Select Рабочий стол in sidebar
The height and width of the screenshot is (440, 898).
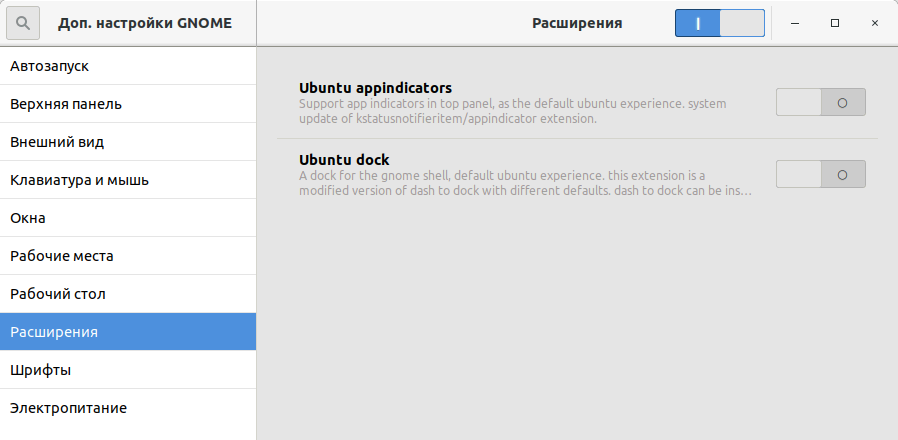(128, 294)
